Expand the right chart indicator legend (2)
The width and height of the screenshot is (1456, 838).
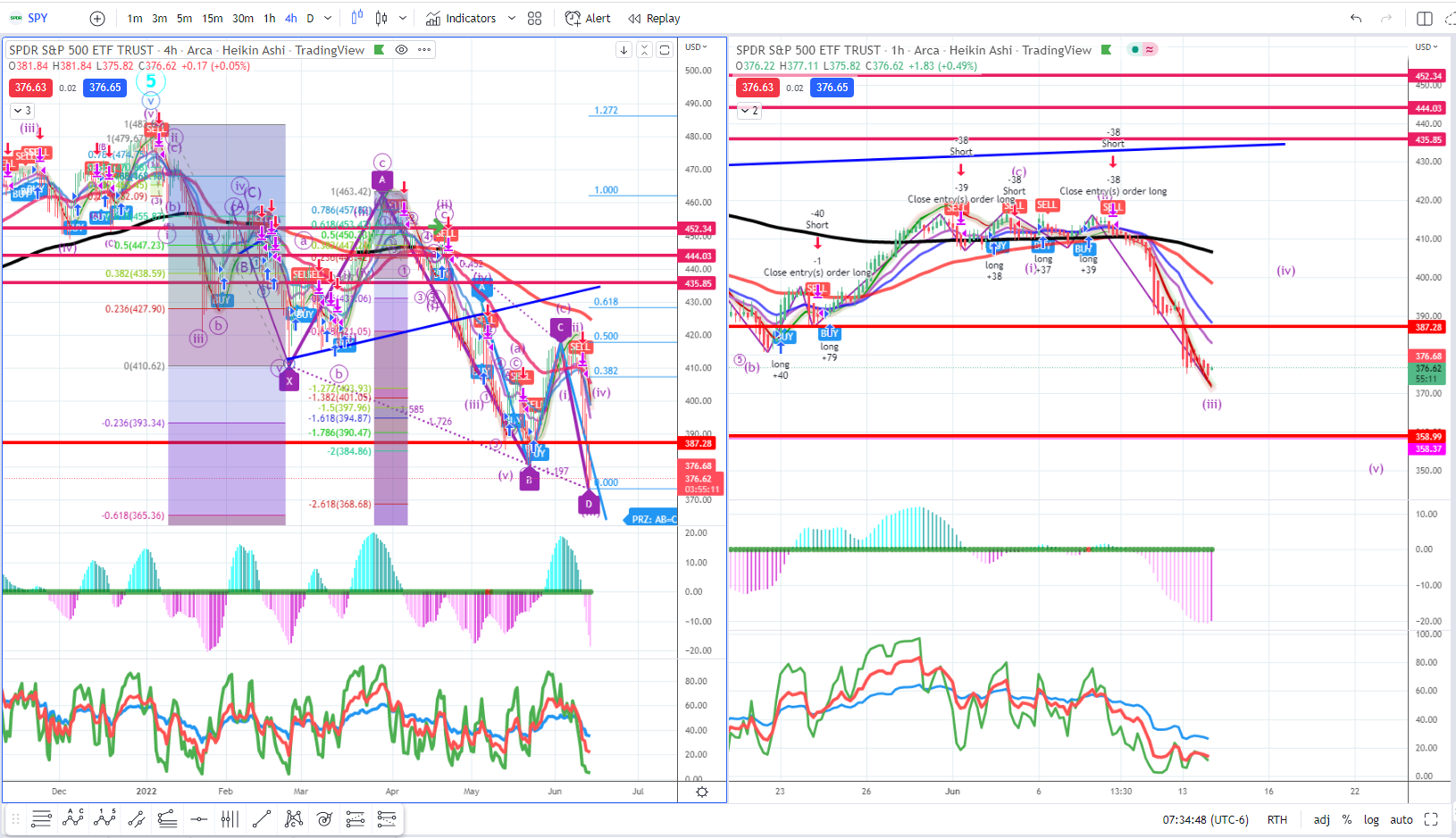749,111
